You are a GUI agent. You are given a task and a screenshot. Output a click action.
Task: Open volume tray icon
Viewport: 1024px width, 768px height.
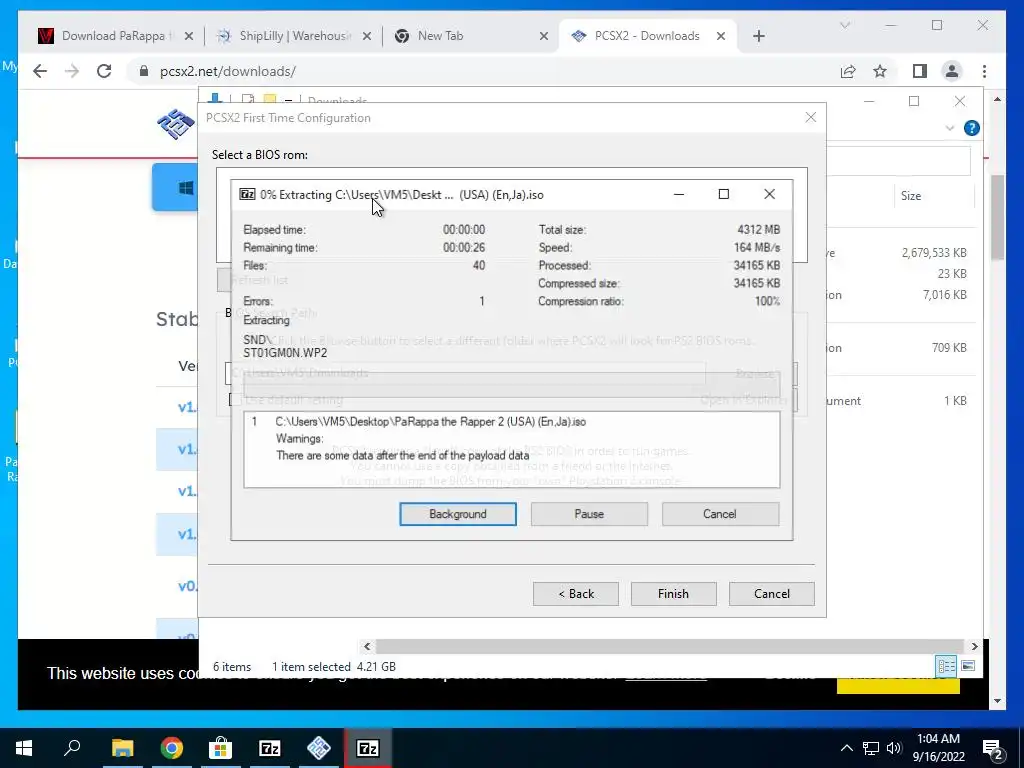(x=894, y=748)
